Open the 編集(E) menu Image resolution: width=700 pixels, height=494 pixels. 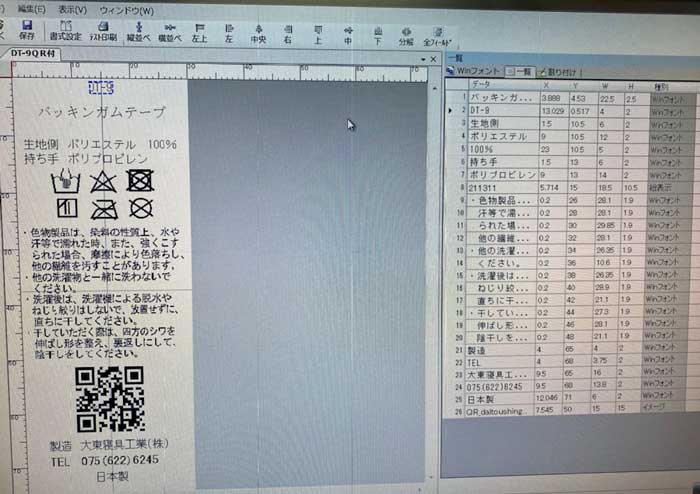(32, 8)
